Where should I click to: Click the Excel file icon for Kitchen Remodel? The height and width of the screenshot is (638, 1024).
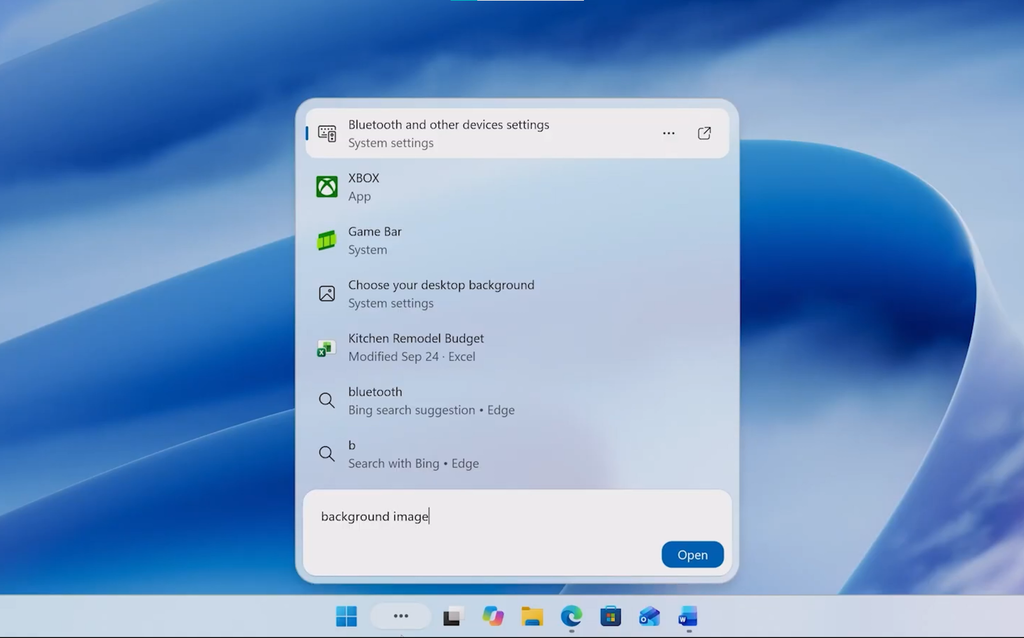327,348
